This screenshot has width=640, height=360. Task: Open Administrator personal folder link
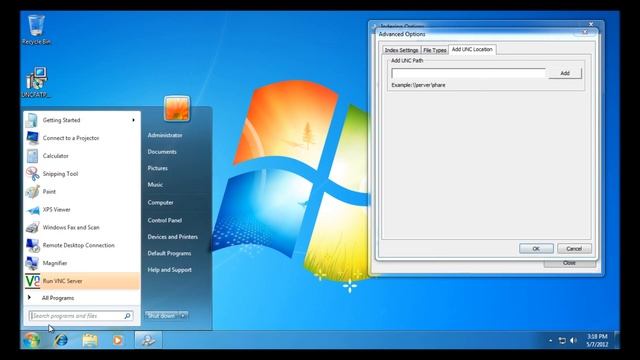165,135
